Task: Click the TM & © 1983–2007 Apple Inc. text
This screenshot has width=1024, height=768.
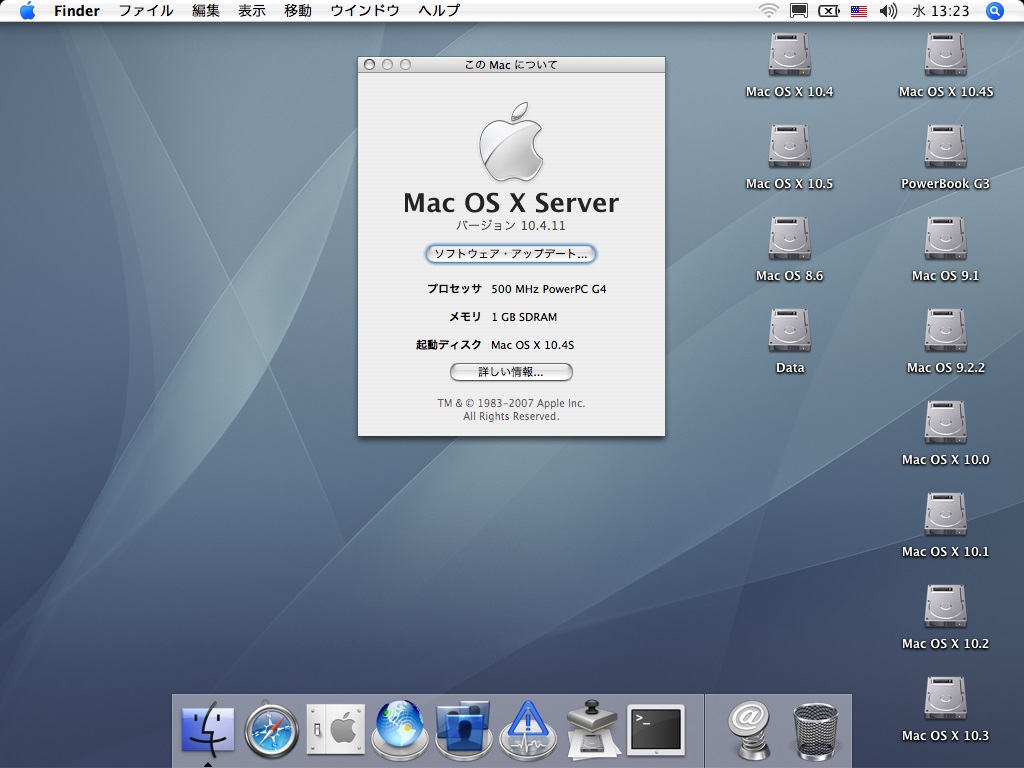Action: click(511, 403)
